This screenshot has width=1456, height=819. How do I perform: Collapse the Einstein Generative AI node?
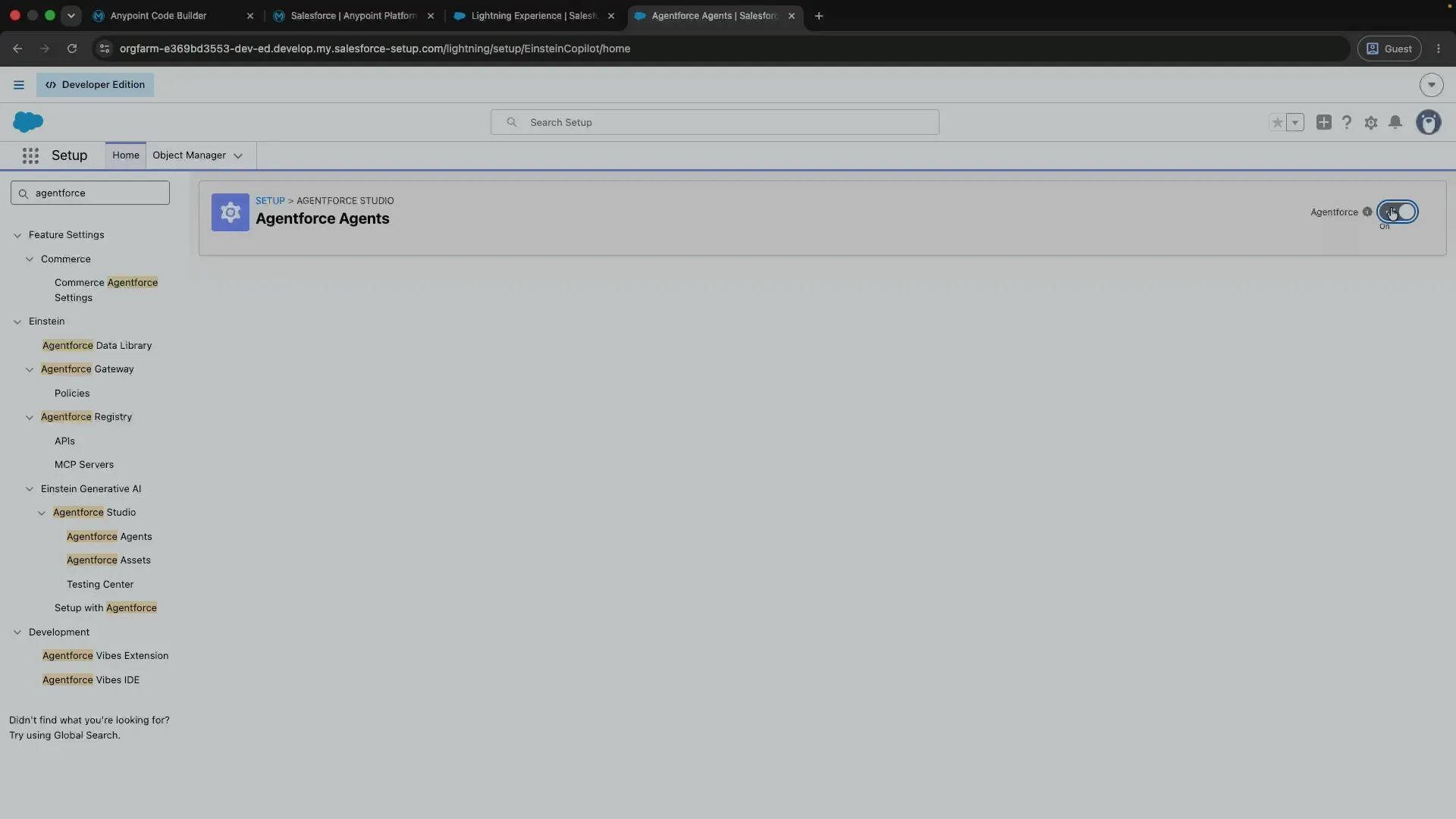tap(30, 489)
